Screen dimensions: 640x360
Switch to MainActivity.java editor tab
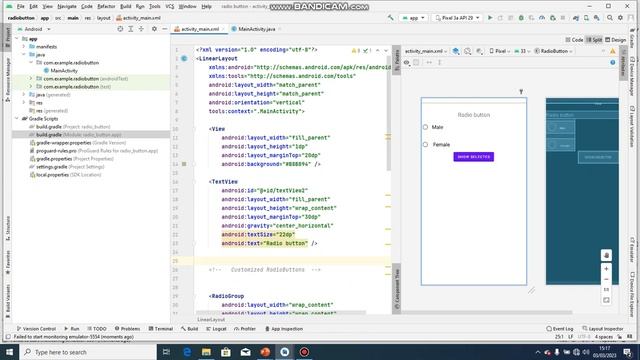point(256,29)
